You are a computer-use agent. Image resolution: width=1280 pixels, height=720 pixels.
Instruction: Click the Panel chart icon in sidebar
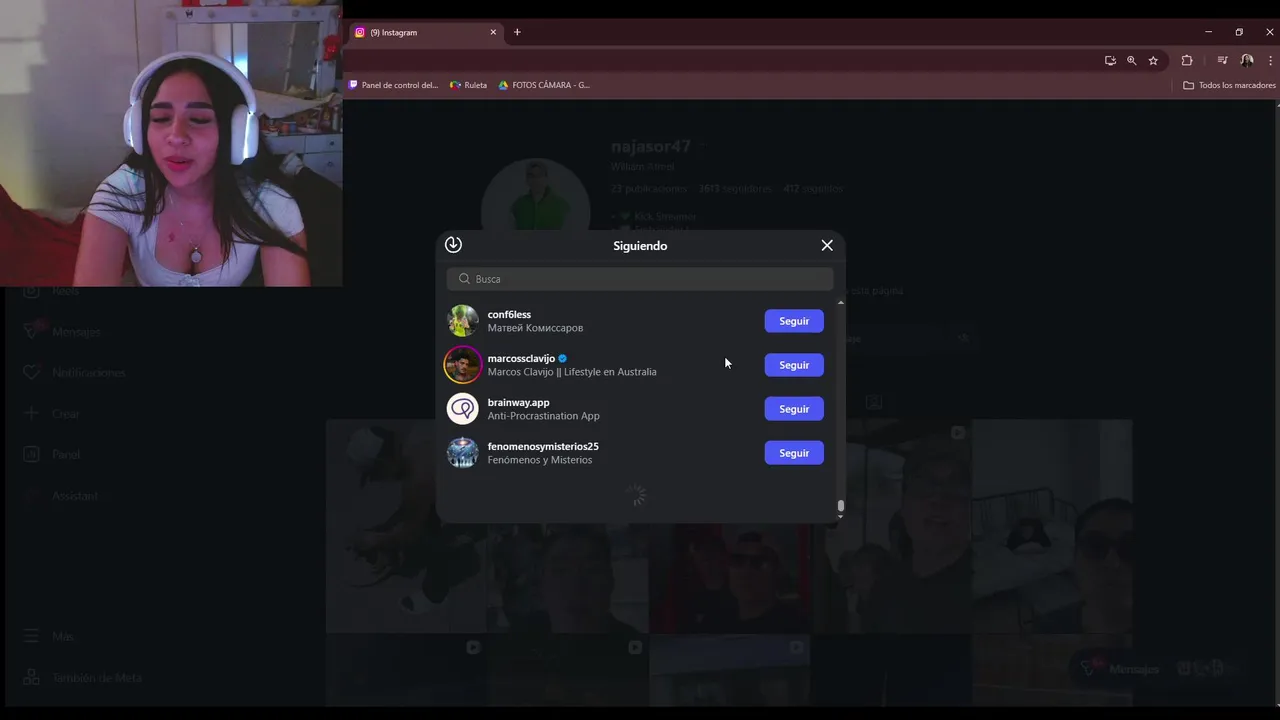pyautogui.click(x=31, y=454)
